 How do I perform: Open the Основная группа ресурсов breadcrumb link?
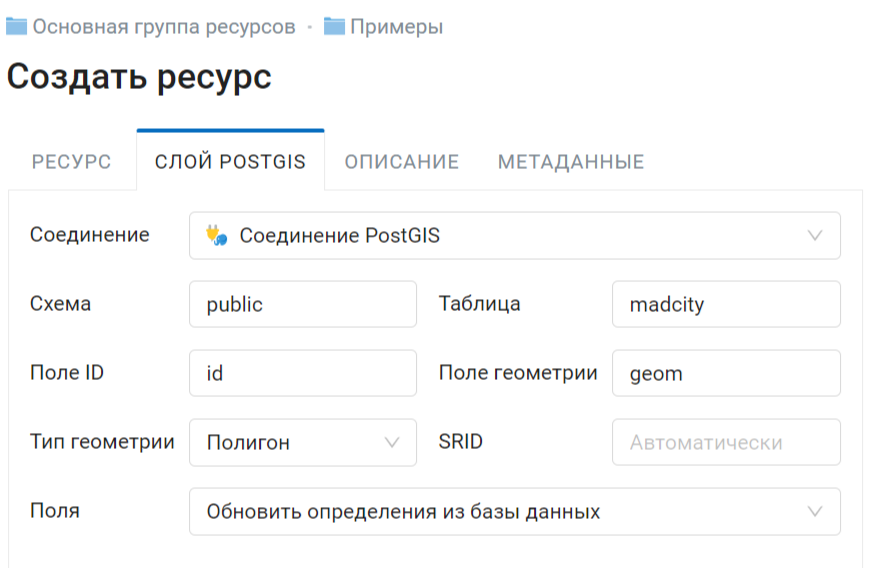[164, 26]
